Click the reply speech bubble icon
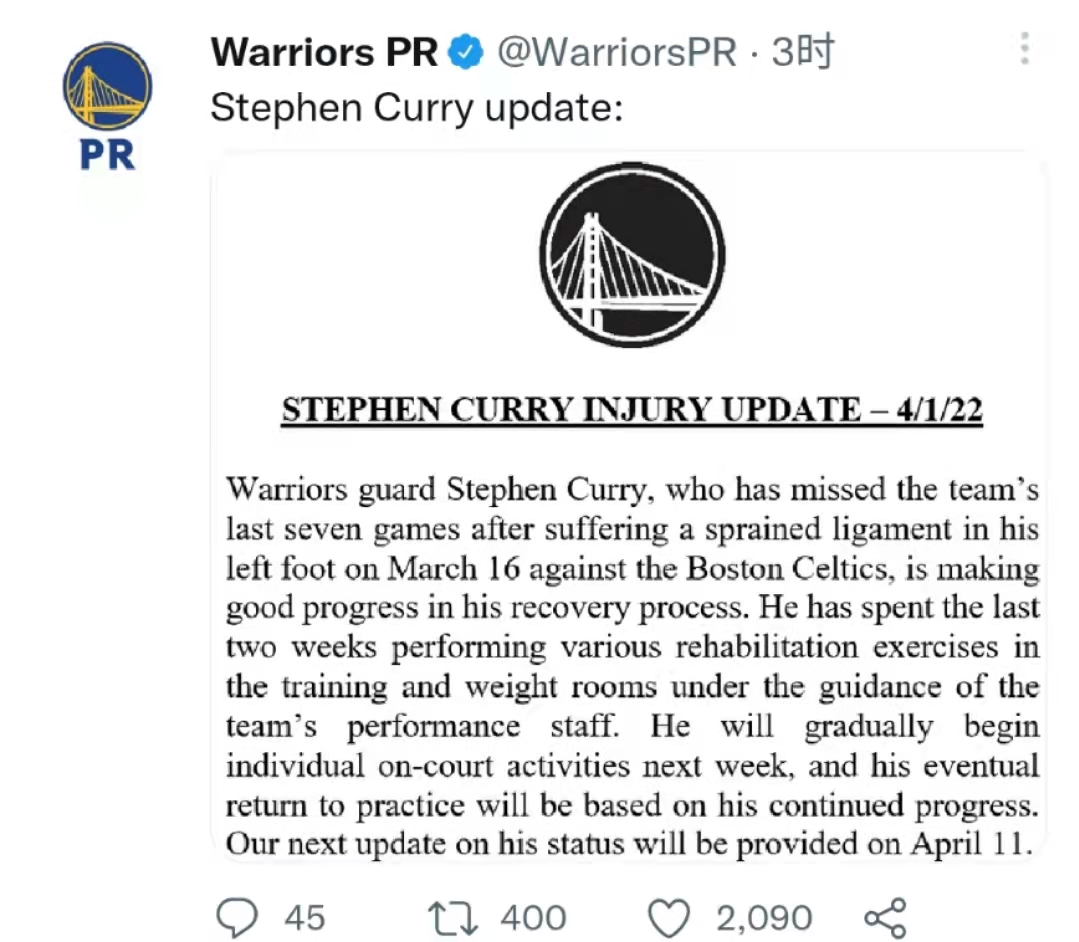 tap(237, 917)
